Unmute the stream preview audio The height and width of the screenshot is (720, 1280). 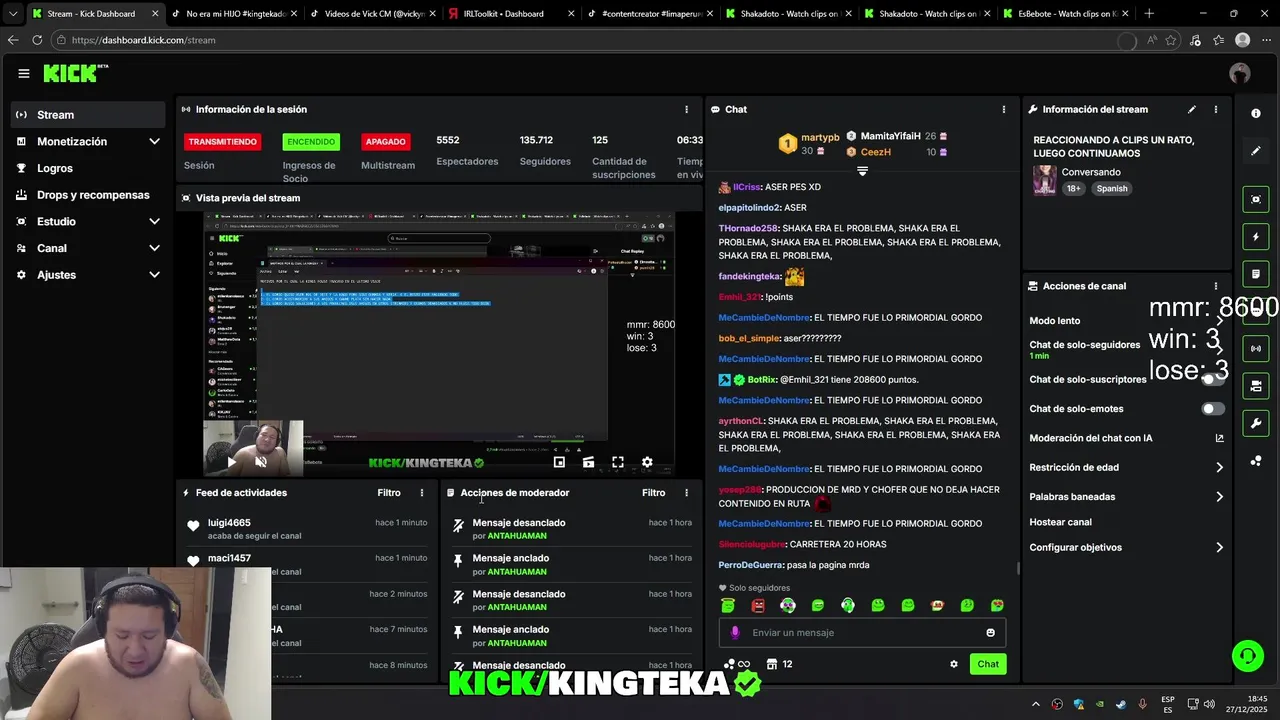pos(261,462)
